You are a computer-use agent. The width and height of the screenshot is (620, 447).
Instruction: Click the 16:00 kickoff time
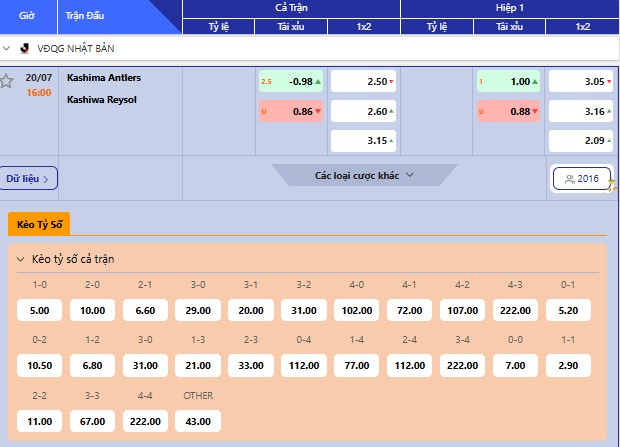point(39,93)
